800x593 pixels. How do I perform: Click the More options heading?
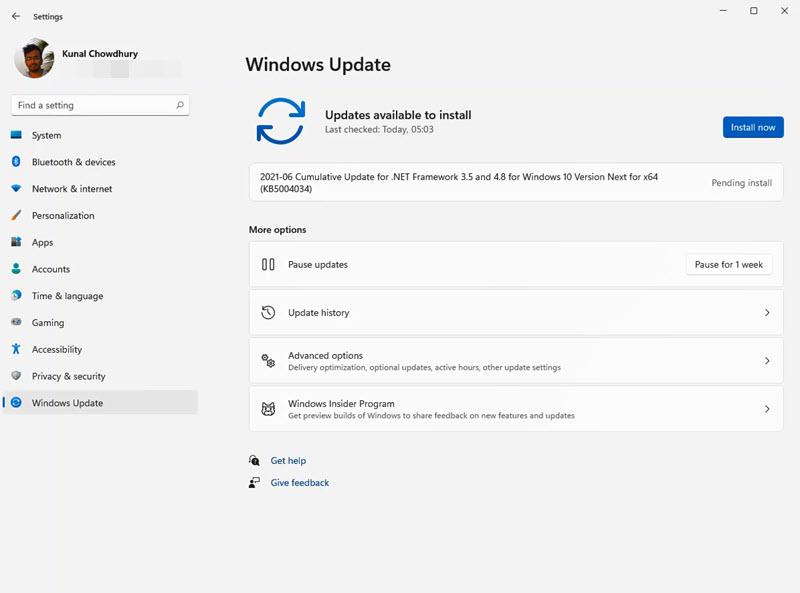278,230
